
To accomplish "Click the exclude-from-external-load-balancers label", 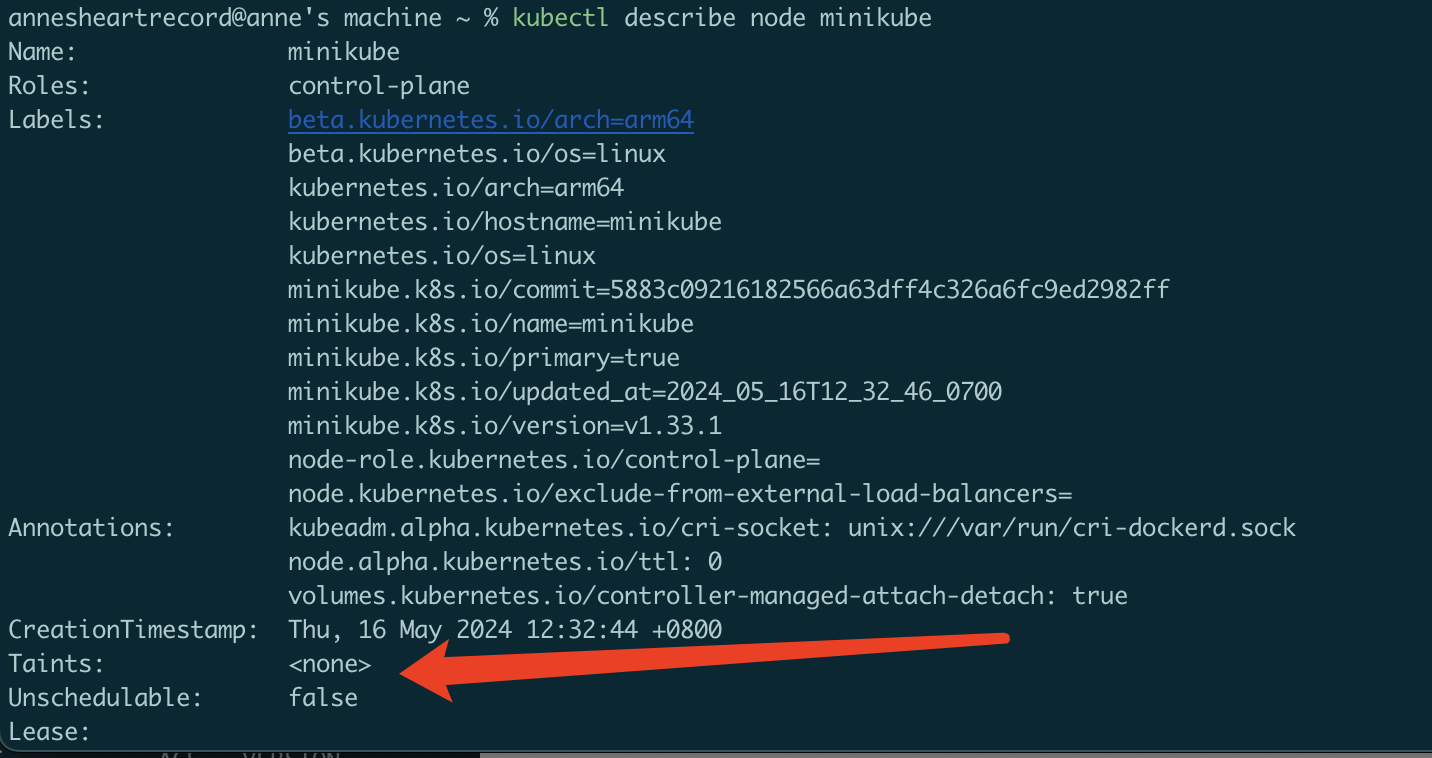I will point(679,494).
